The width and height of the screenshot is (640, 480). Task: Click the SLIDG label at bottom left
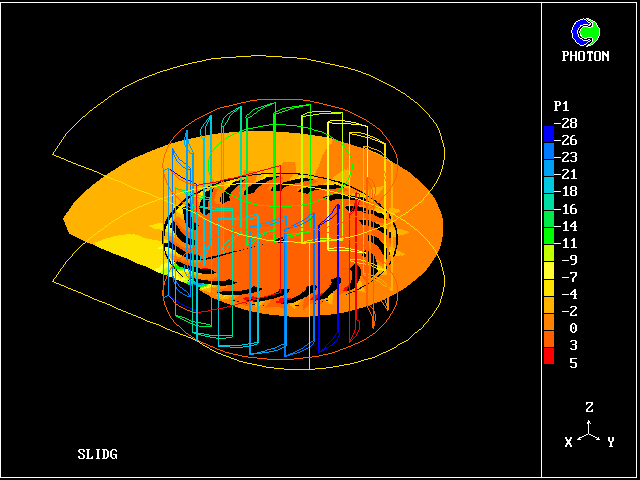coord(97,455)
